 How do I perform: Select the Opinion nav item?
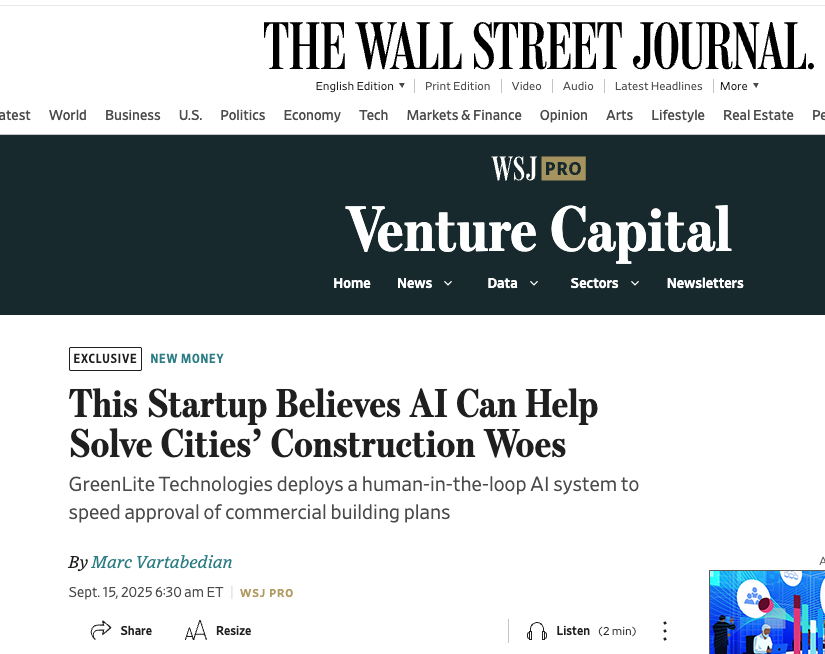coord(564,115)
